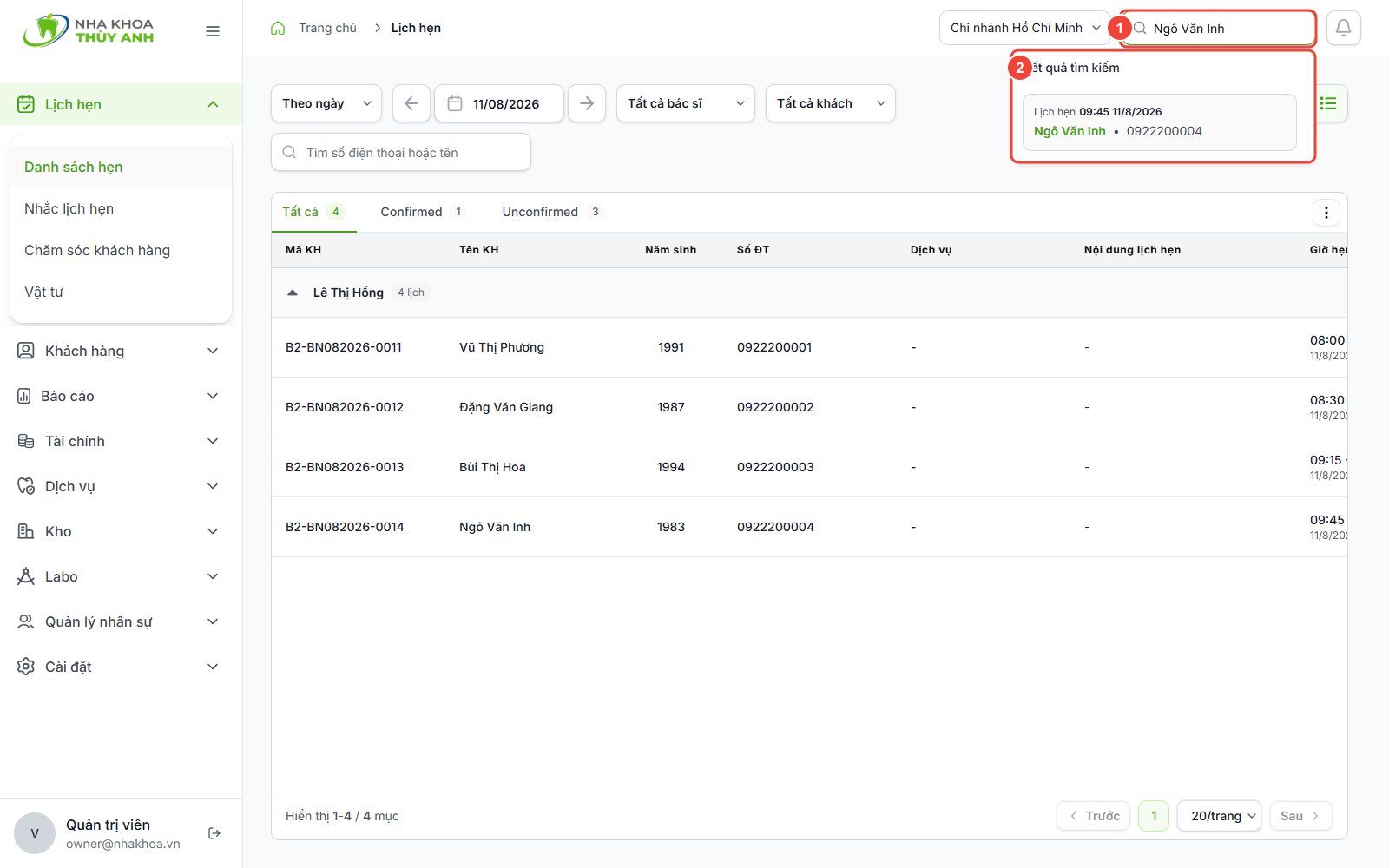
Task: Click the Khách hàng sidebar icon
Action: [x=26, y=351]
